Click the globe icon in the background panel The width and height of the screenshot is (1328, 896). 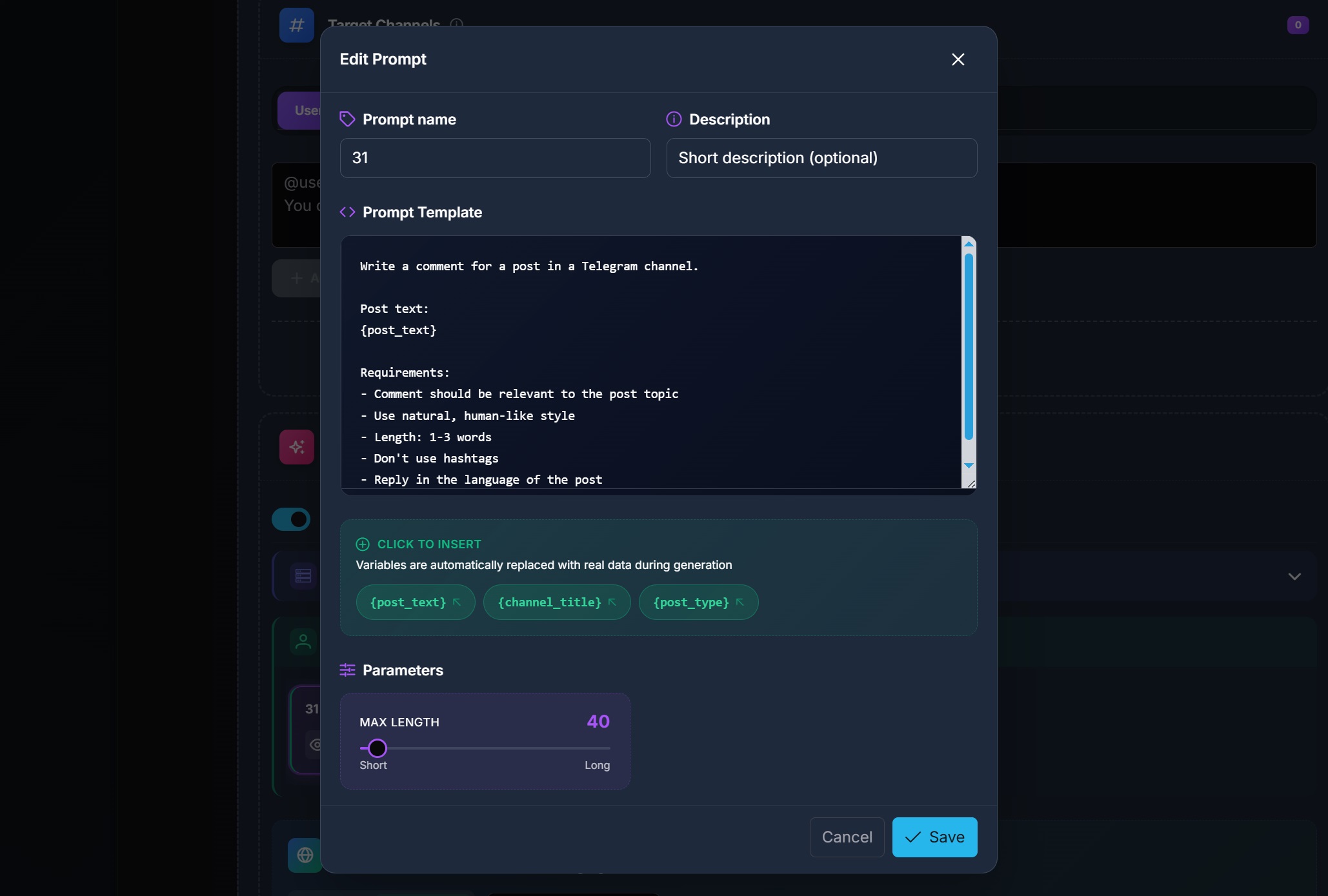pos(305,855)
